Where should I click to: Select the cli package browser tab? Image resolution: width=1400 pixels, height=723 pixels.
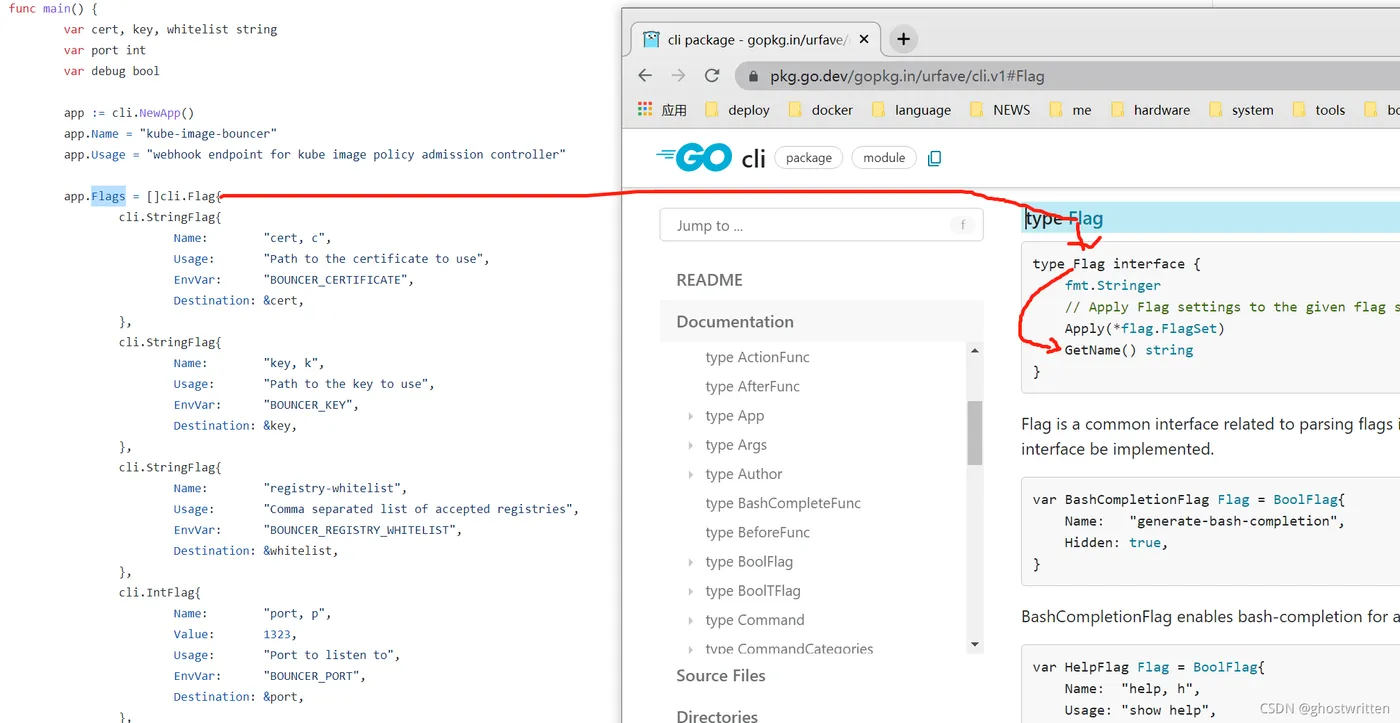(756, 39)
